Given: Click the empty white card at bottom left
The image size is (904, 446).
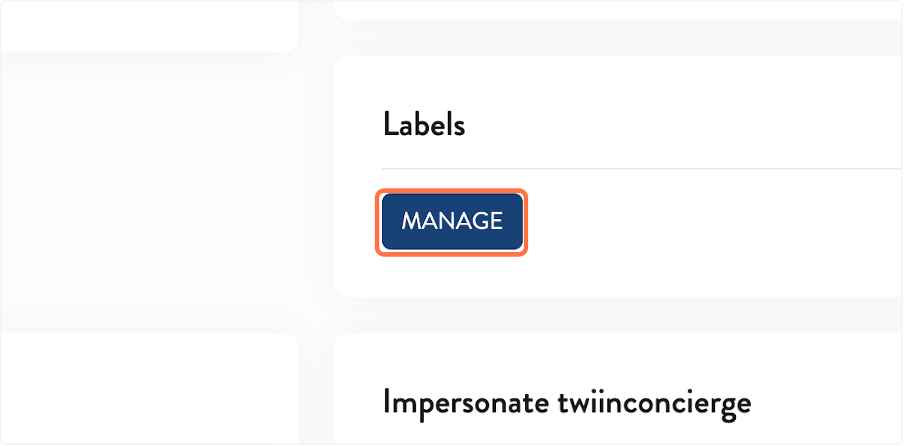Looking at the screenshot, I should 150,390.
